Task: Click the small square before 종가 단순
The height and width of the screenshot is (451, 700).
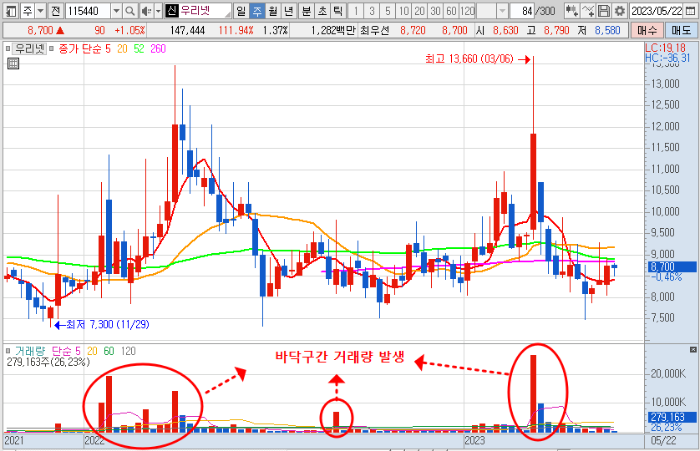Action: [x=51, y=48]
